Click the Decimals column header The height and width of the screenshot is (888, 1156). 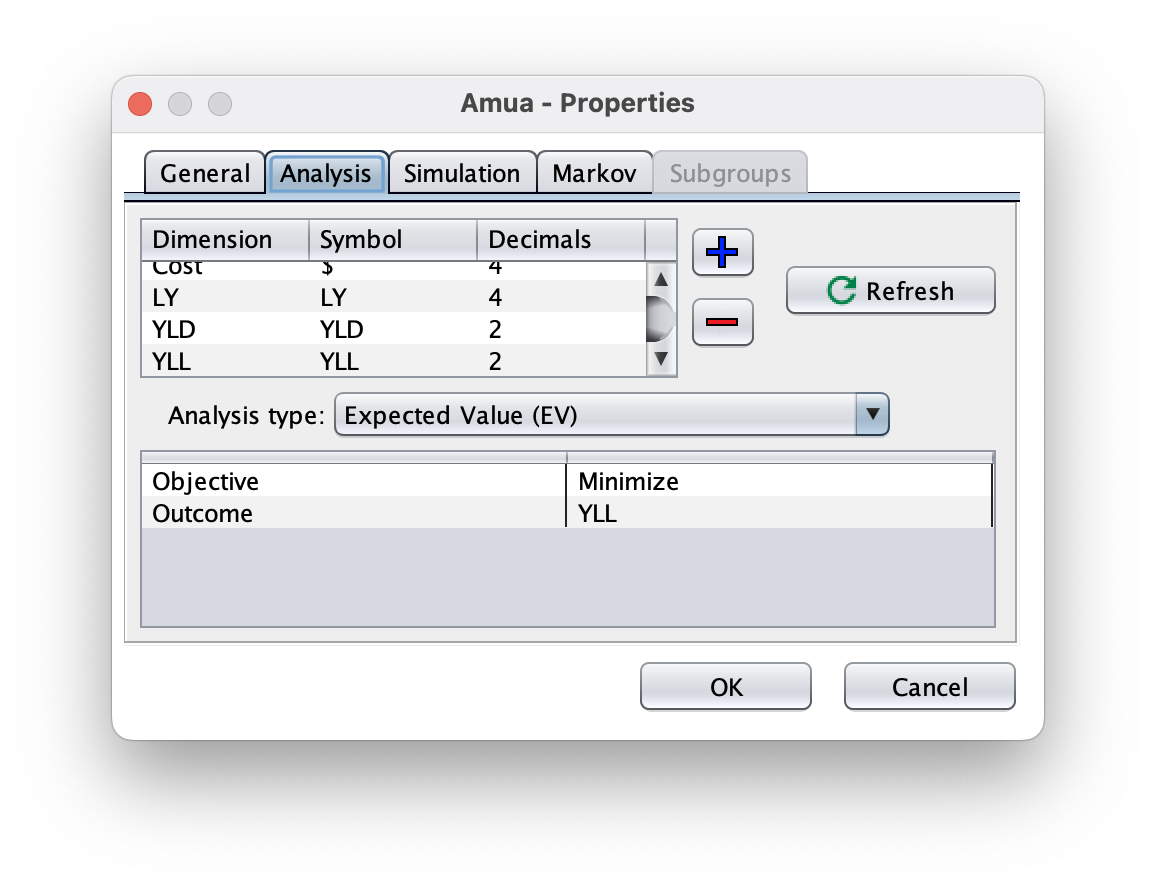(560, 240)
